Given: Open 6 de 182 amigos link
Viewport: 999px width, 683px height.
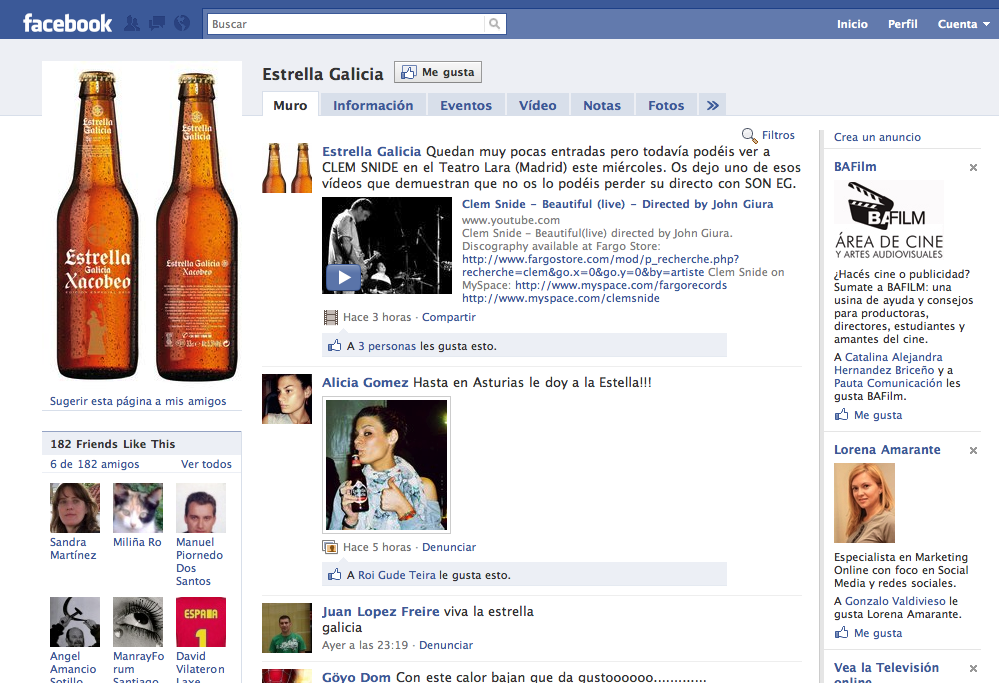Looking at the screenshot, I should click(x=95, y=464).
